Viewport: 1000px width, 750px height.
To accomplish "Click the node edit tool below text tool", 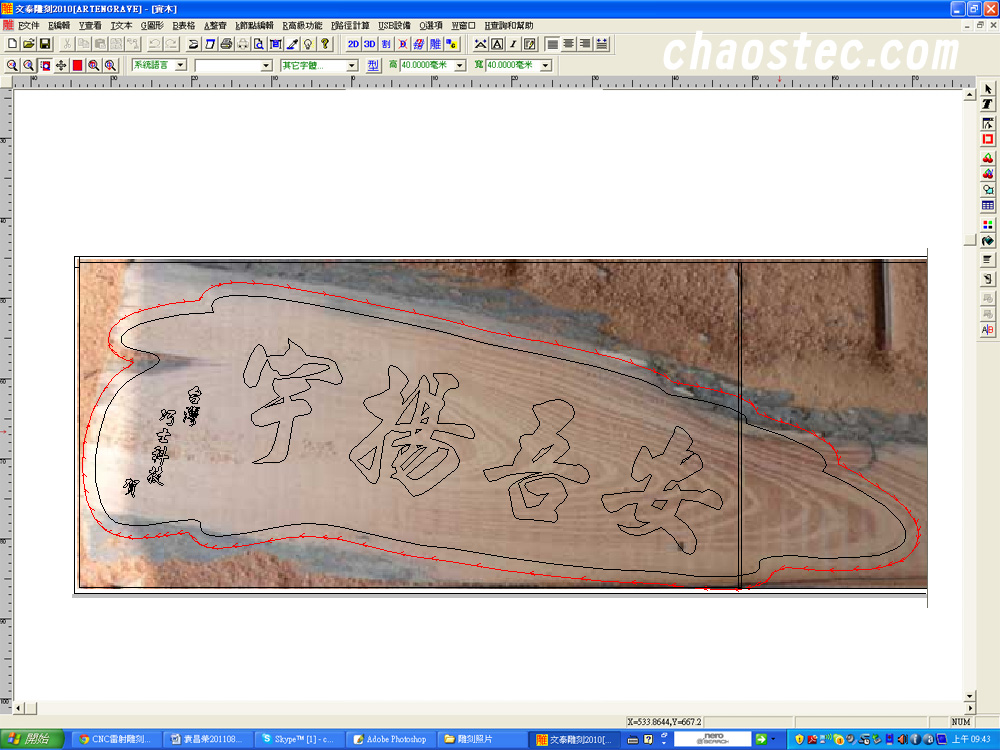I will (988, 123).
